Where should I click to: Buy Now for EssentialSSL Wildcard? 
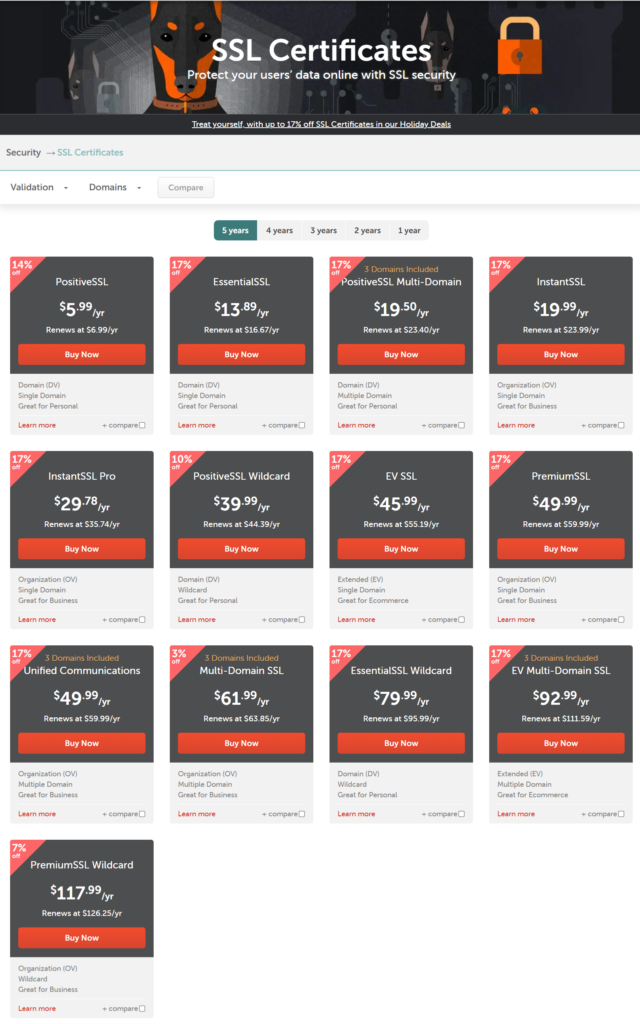point(401,743)
